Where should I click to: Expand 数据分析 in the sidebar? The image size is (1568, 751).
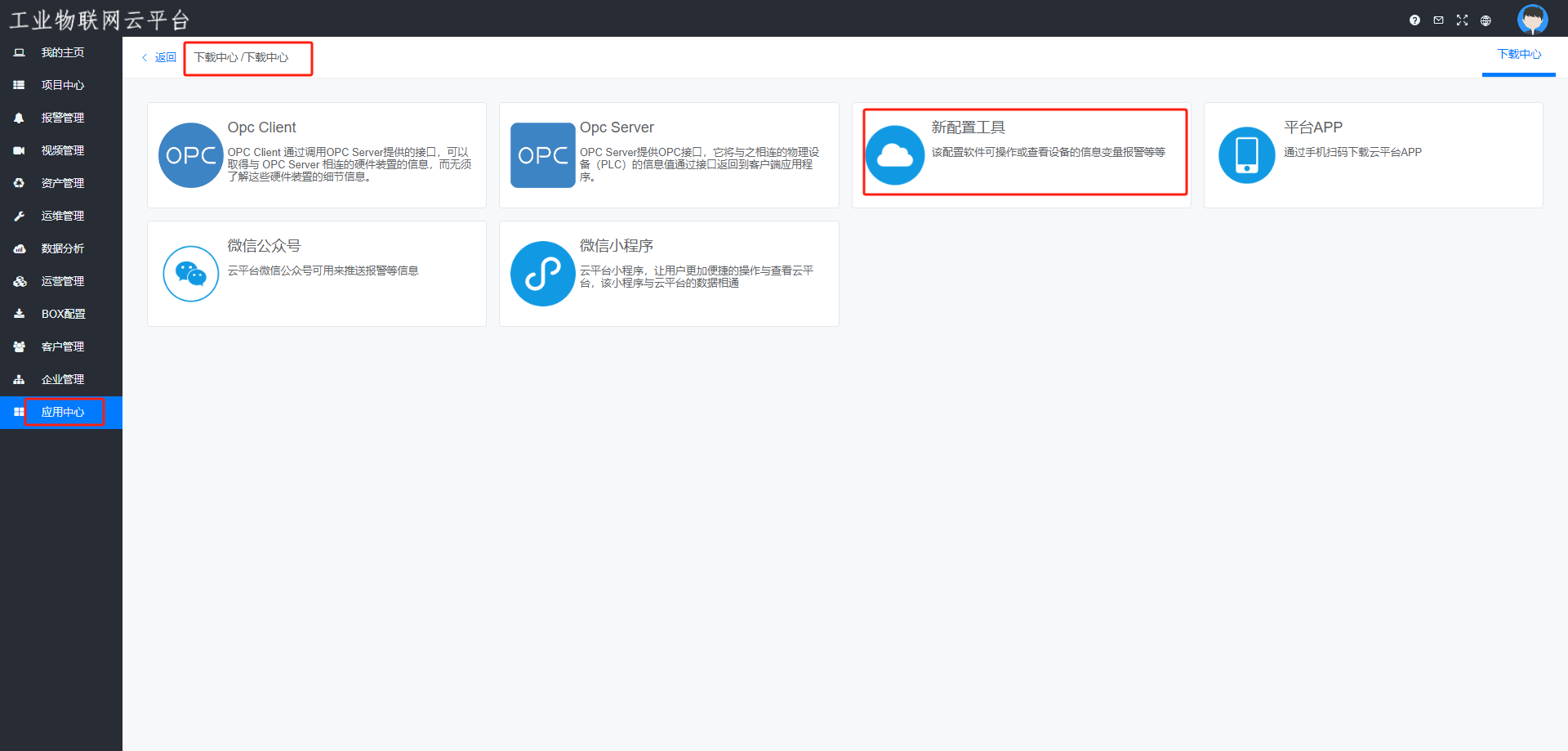coord(63,248)
